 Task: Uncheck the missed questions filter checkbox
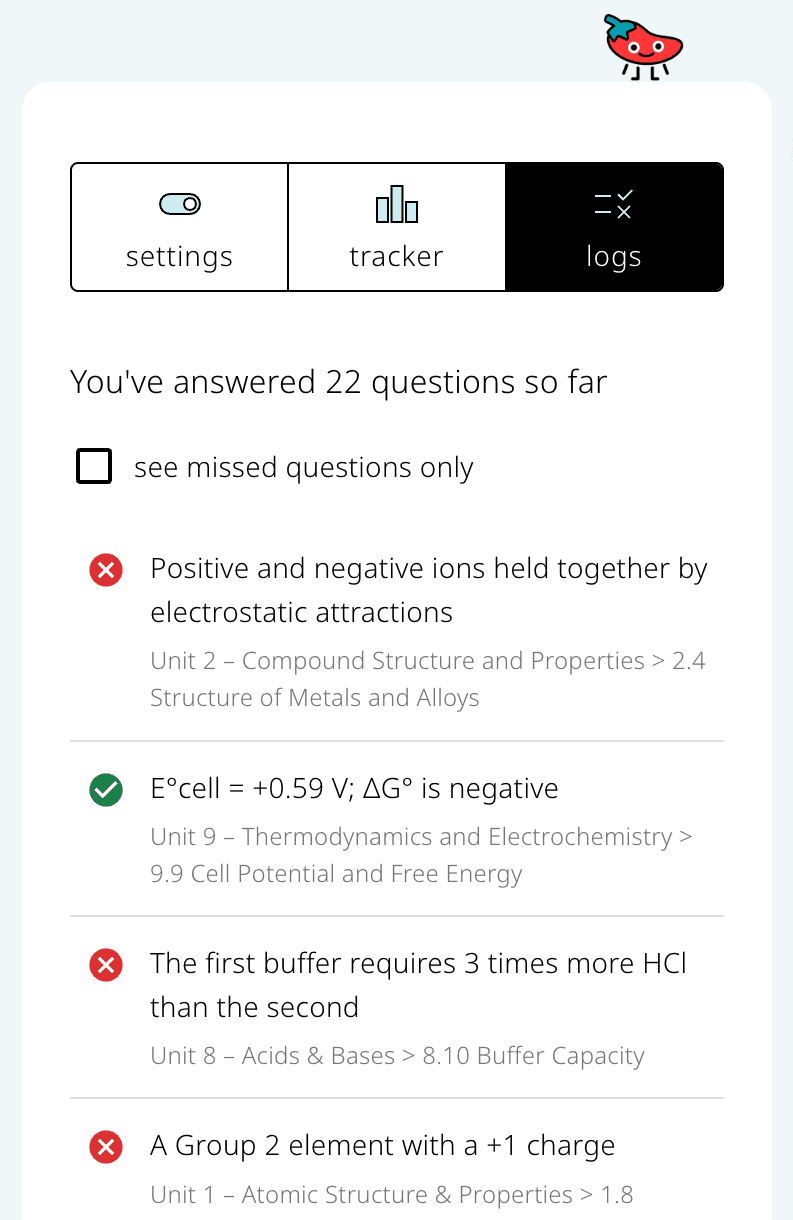tap(94, 466)
